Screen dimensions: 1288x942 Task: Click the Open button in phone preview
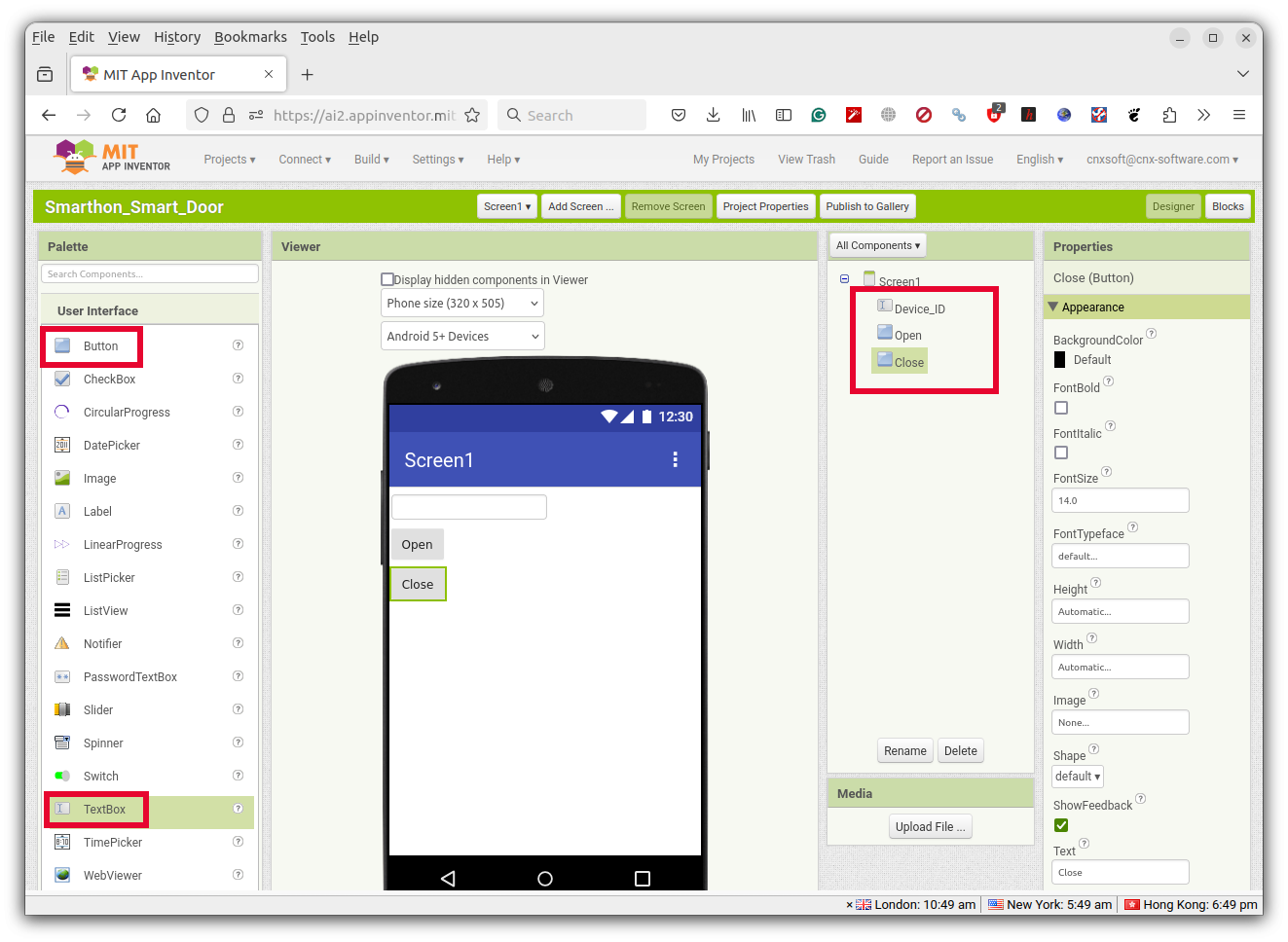(418, 544)
